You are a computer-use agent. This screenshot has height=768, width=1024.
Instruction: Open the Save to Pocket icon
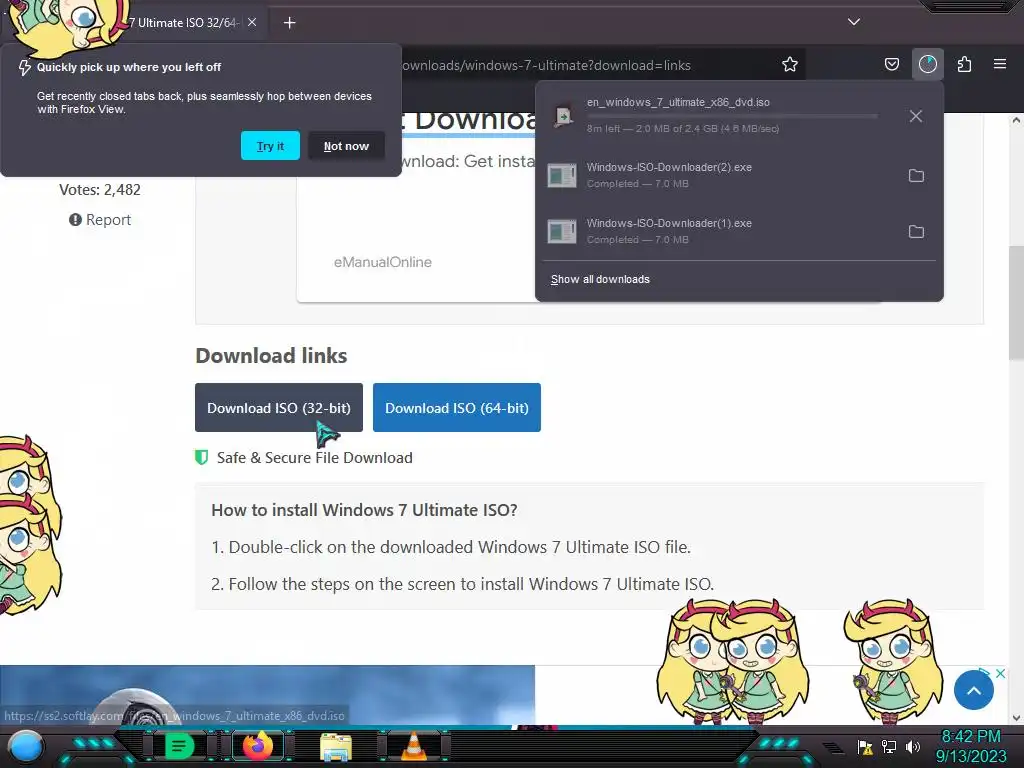(x=891, y=64)
